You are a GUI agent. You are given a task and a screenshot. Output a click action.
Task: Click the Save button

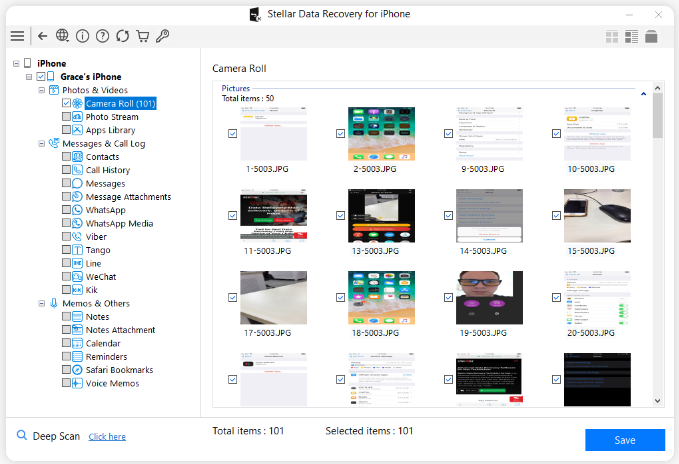point(625,440)
